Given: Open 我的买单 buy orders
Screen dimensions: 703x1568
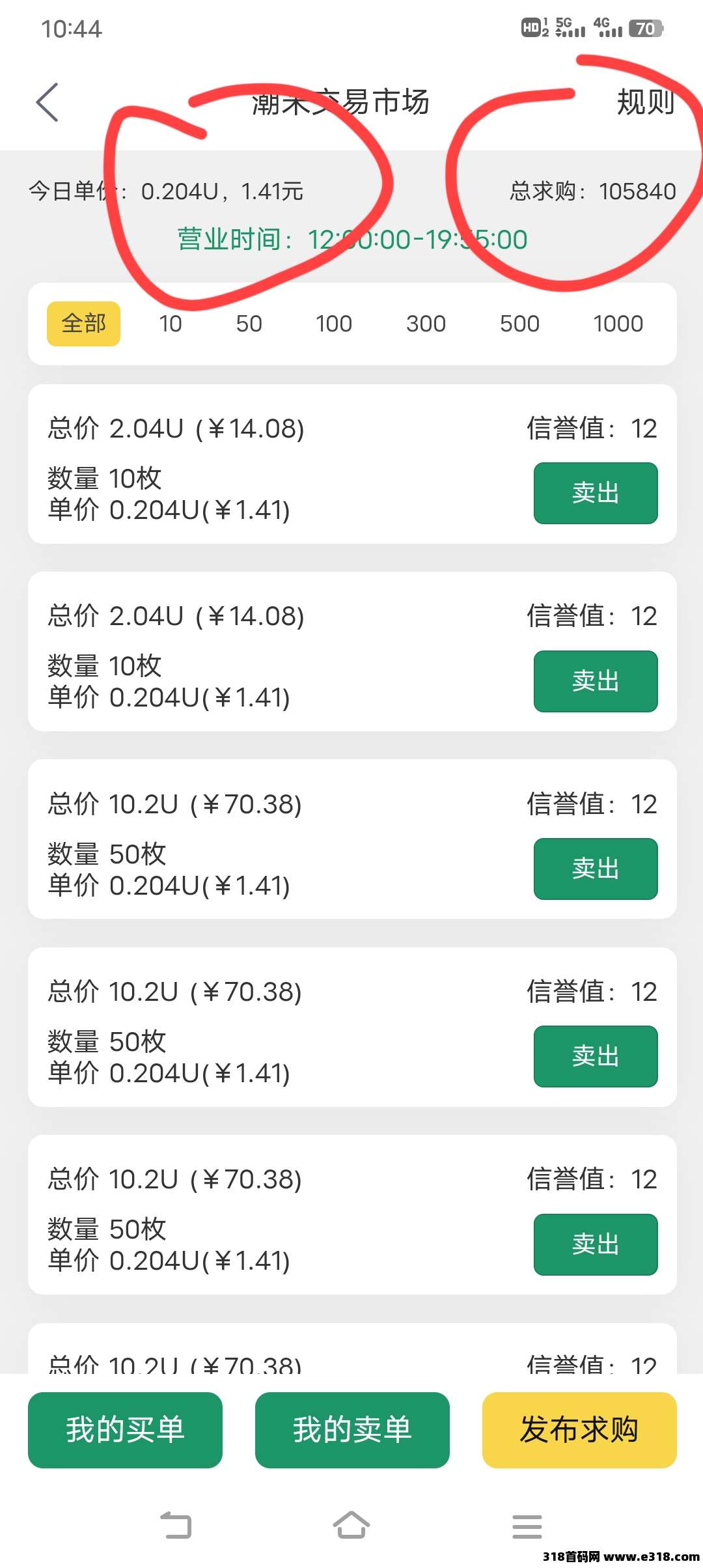Looking at the screenshot, I should 125,1430.
